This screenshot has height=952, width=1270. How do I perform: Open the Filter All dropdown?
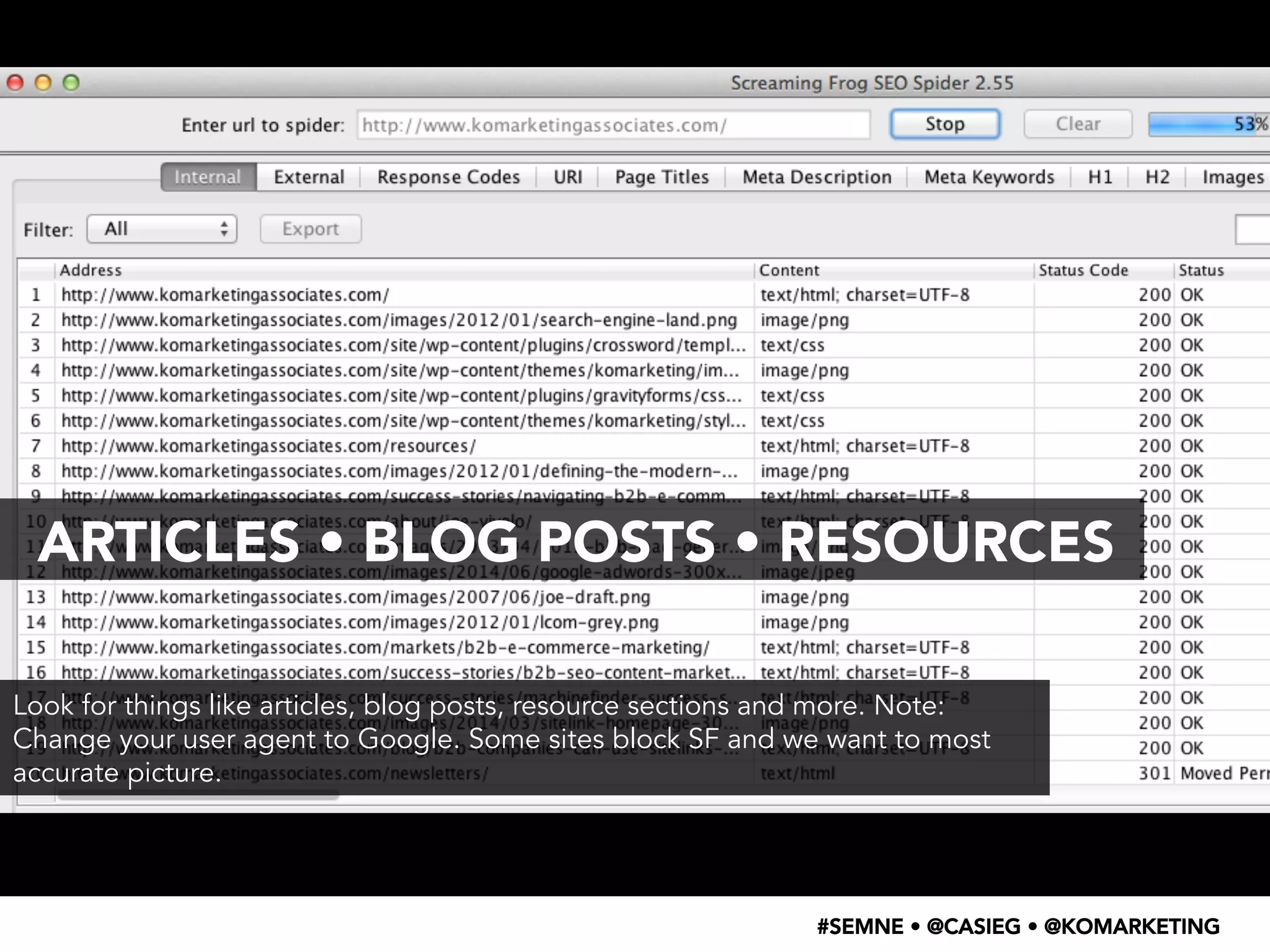[162, 229]
